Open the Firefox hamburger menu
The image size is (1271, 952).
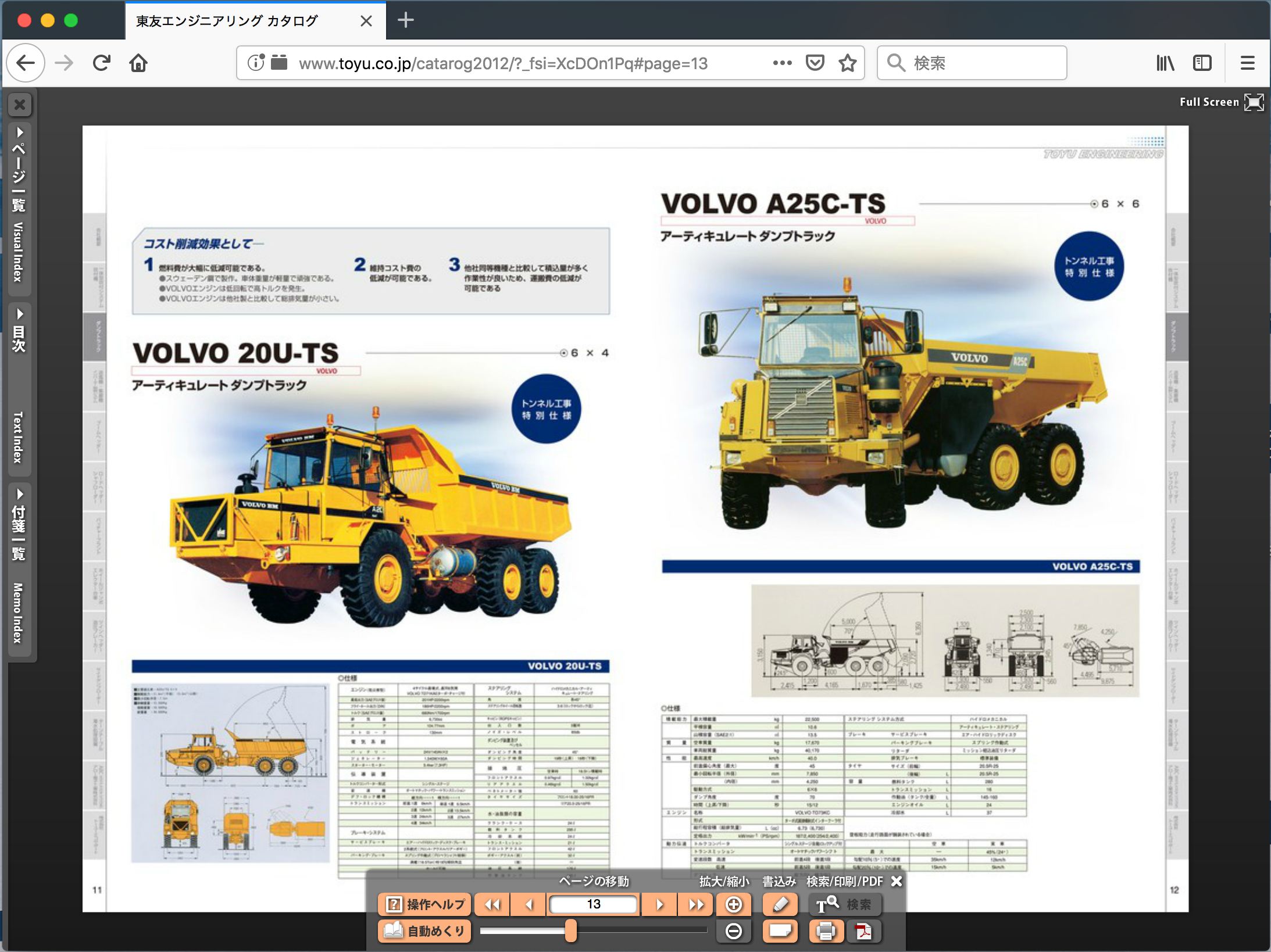1247,63
